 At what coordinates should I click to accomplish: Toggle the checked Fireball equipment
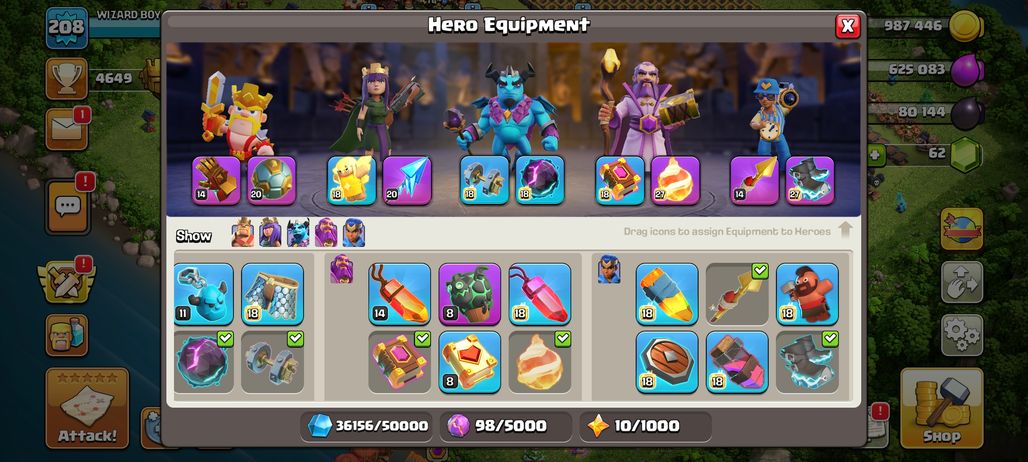pyautogui.click(x=540, y=362)
